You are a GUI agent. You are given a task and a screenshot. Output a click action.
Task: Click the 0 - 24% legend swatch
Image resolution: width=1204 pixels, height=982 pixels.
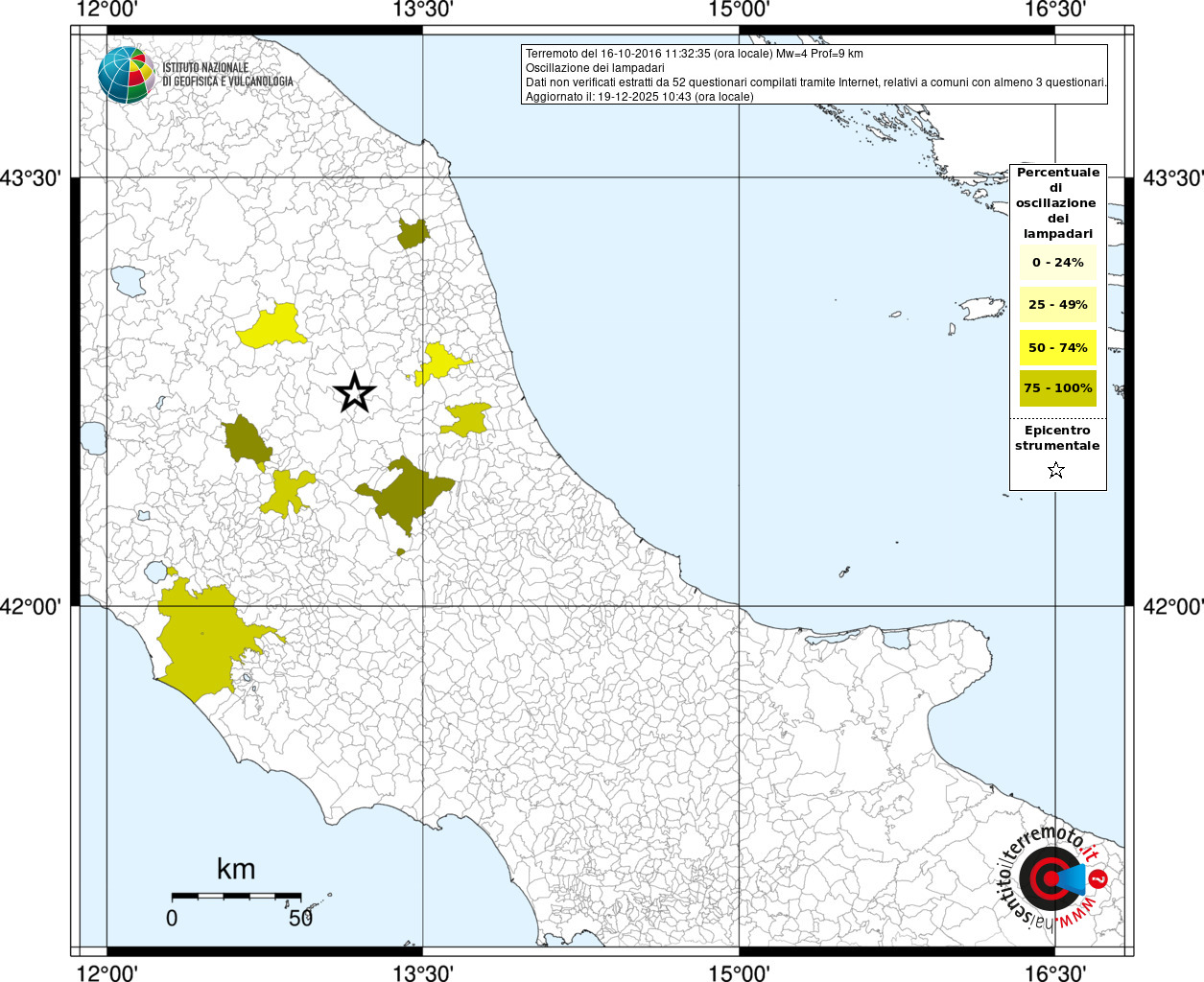point(1057,263)
